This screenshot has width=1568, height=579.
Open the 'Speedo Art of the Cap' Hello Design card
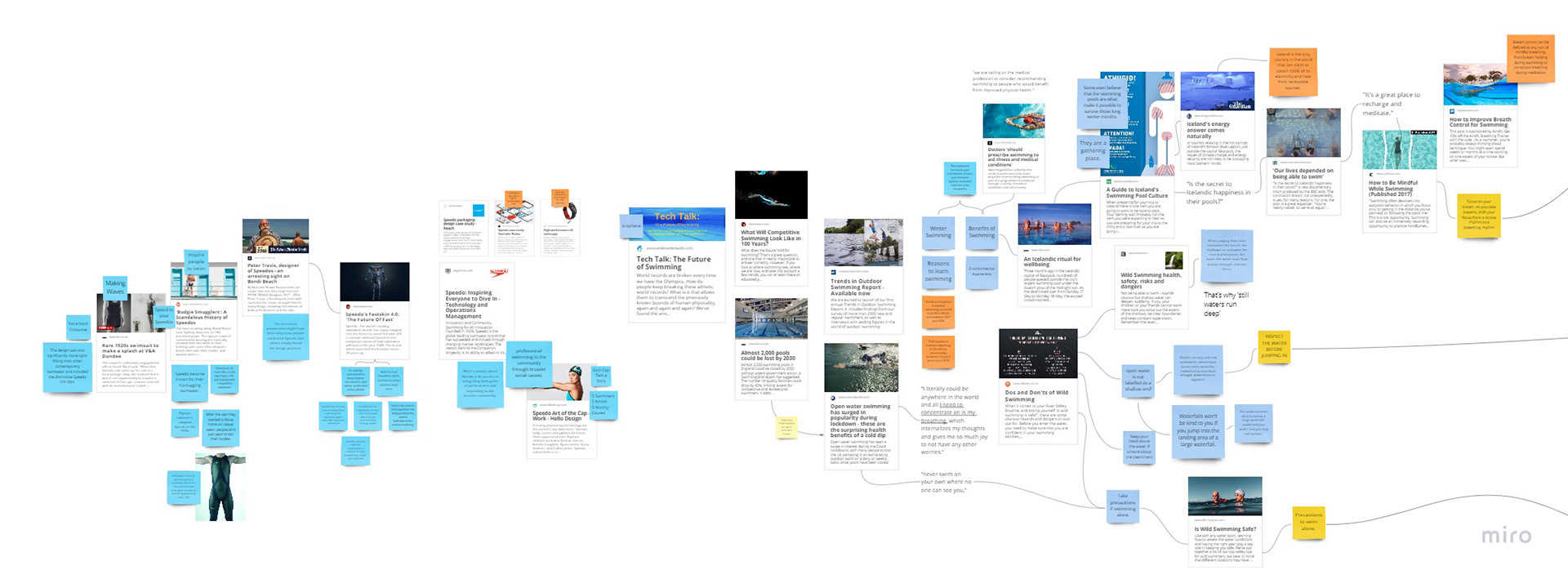[563, 412]
